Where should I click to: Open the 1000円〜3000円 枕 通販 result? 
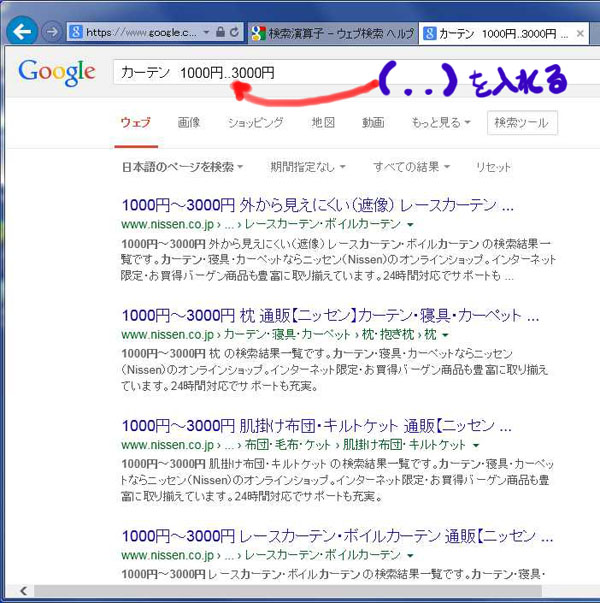tap(330, 316)
